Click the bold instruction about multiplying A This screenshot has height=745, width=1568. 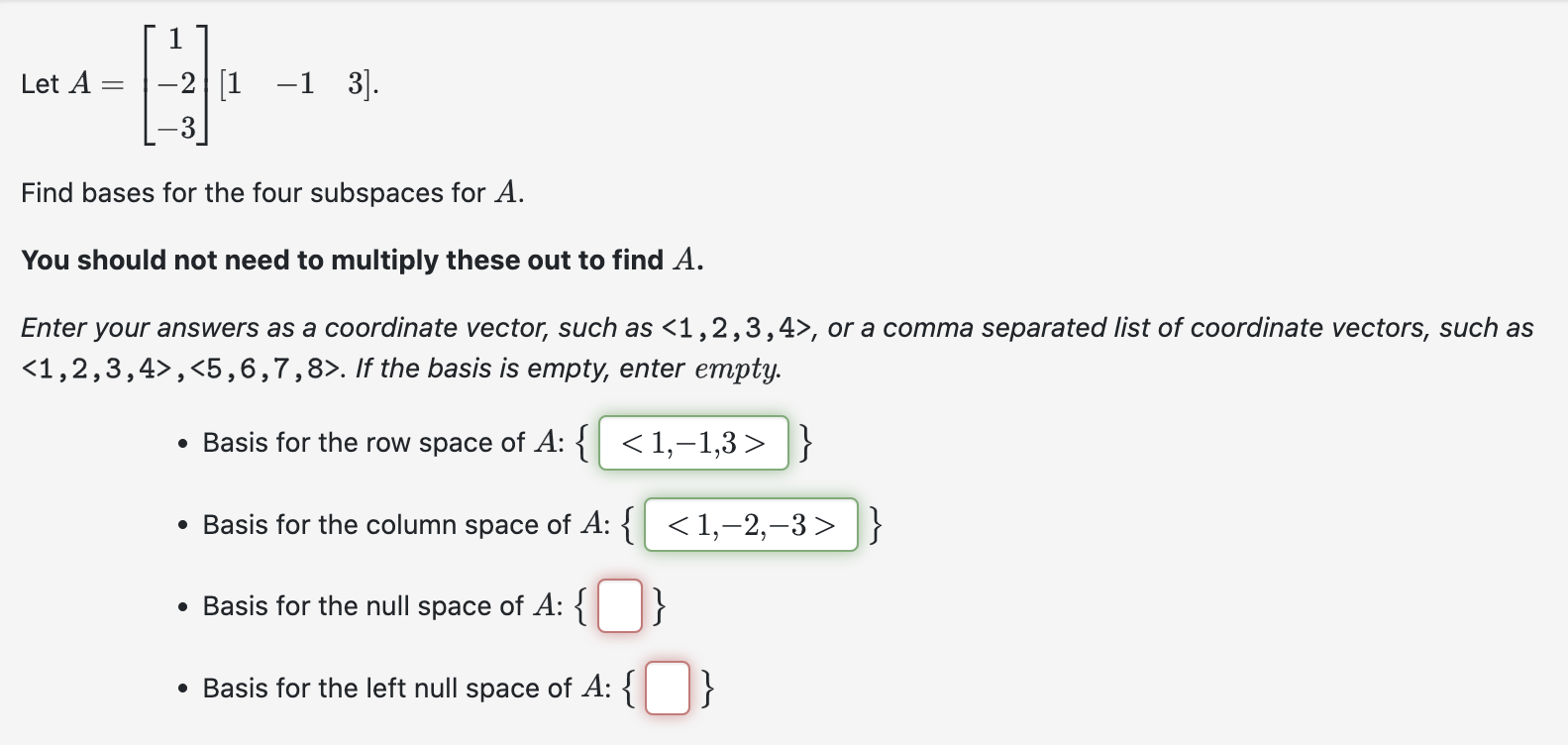point(362,261)
